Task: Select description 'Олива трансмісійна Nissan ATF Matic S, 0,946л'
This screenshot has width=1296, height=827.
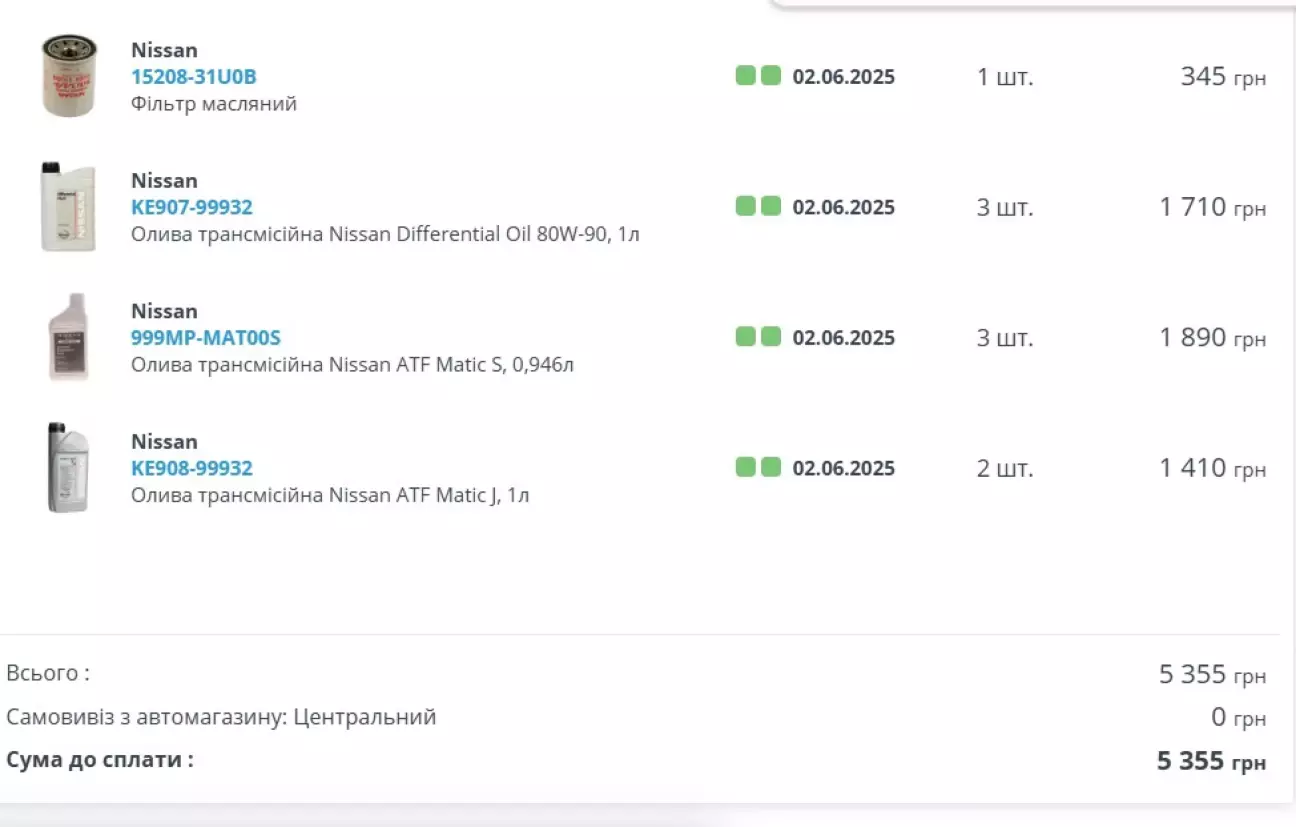Action: coord(352,365)
